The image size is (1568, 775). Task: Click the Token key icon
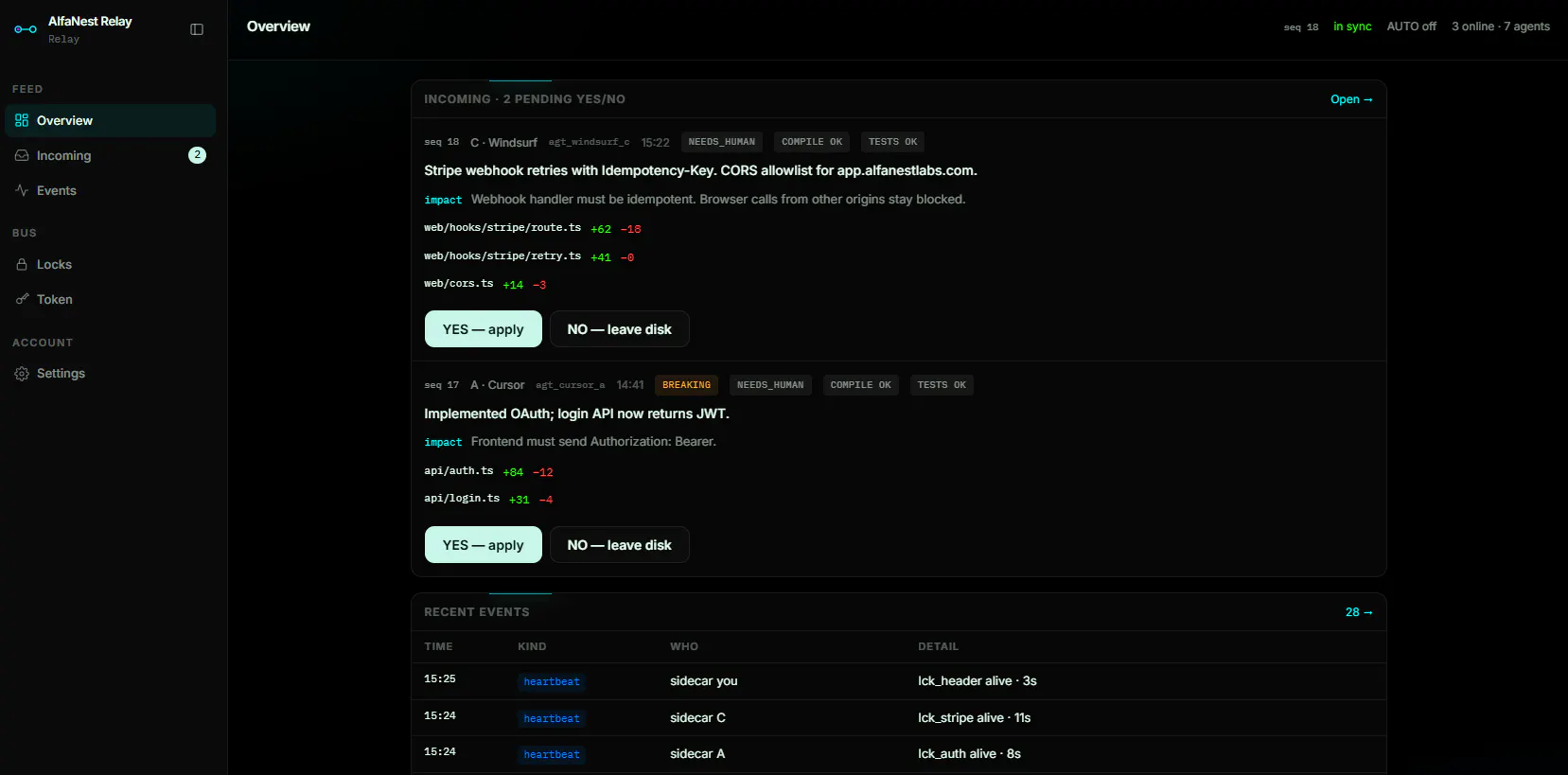pyautogui.click(x=22, y=299)
